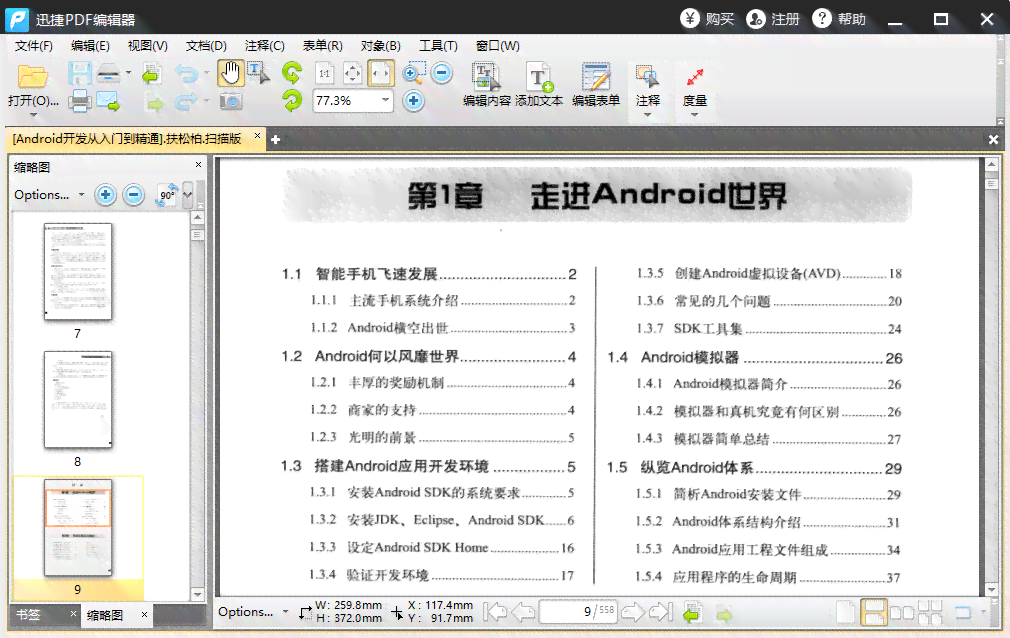Switch to the Bookmarks tab (书签)
Viewport: 1010px width, 638px height.
(28, 615)
